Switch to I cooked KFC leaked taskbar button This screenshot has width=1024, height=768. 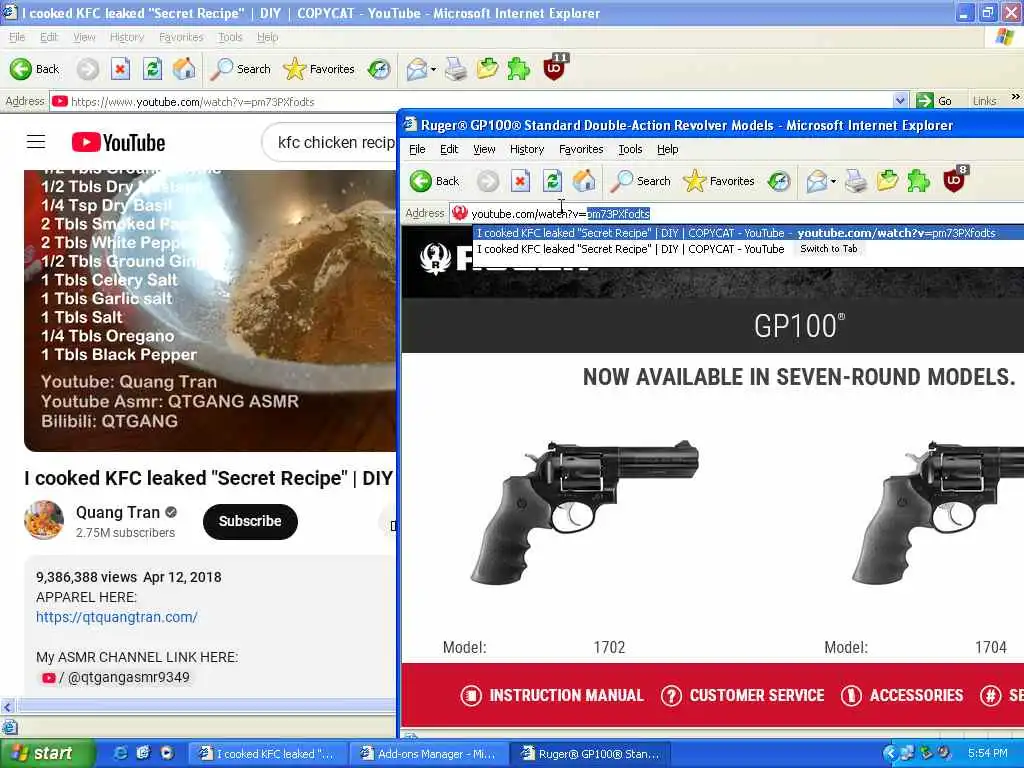click(x=268, y=754)
